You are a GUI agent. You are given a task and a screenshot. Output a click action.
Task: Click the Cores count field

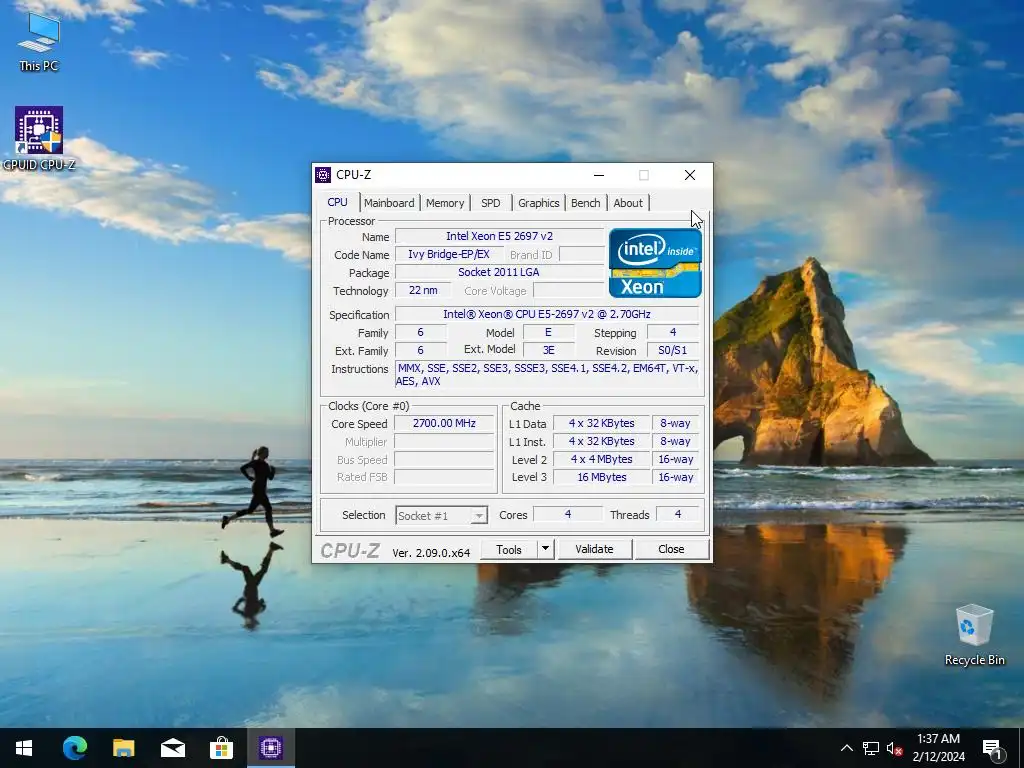568,515
